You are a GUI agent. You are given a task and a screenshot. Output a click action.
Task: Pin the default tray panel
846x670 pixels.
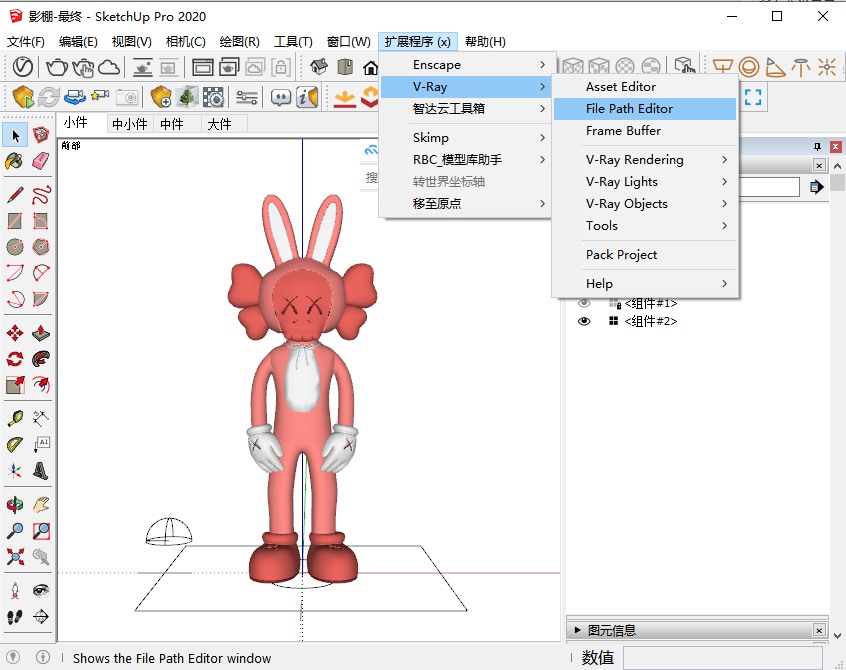click(817, 146)
